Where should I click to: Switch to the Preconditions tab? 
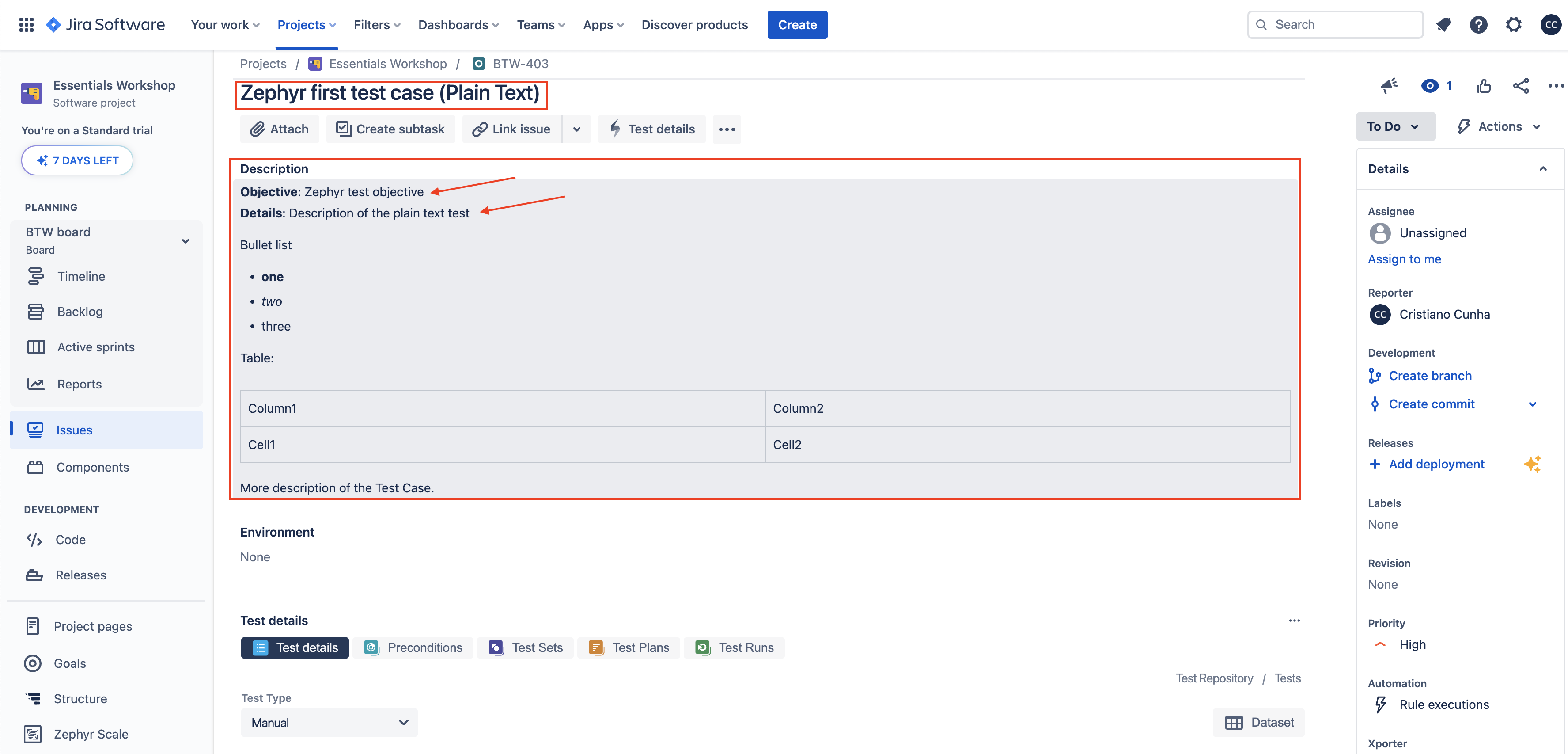click(413, 647)
